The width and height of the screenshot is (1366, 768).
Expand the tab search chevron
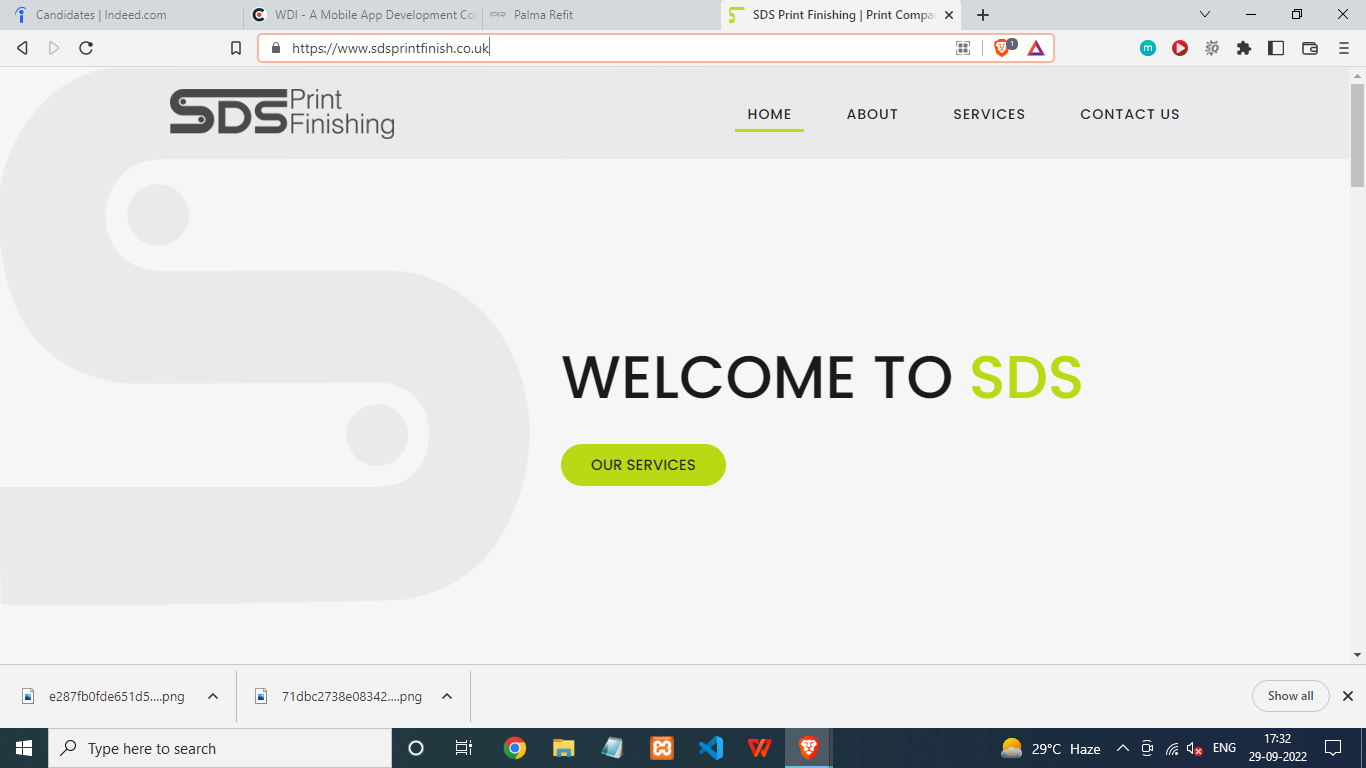click(x=1205, y=14)
